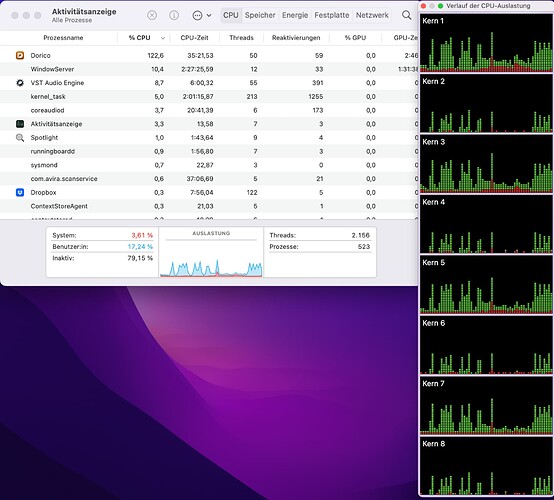This screenshot has width=554, height=500.
Task: Click Dorico's CPU time 35:21,53
Action: click(200, 55)
